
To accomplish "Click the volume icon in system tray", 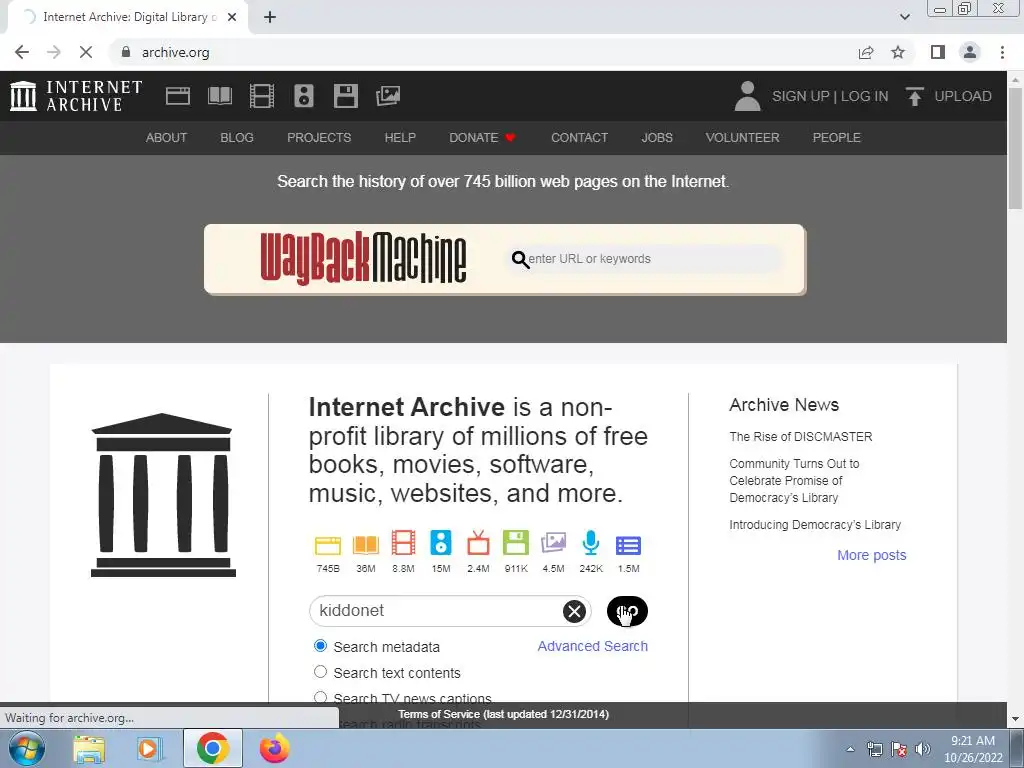I will (x=923, y=749).
